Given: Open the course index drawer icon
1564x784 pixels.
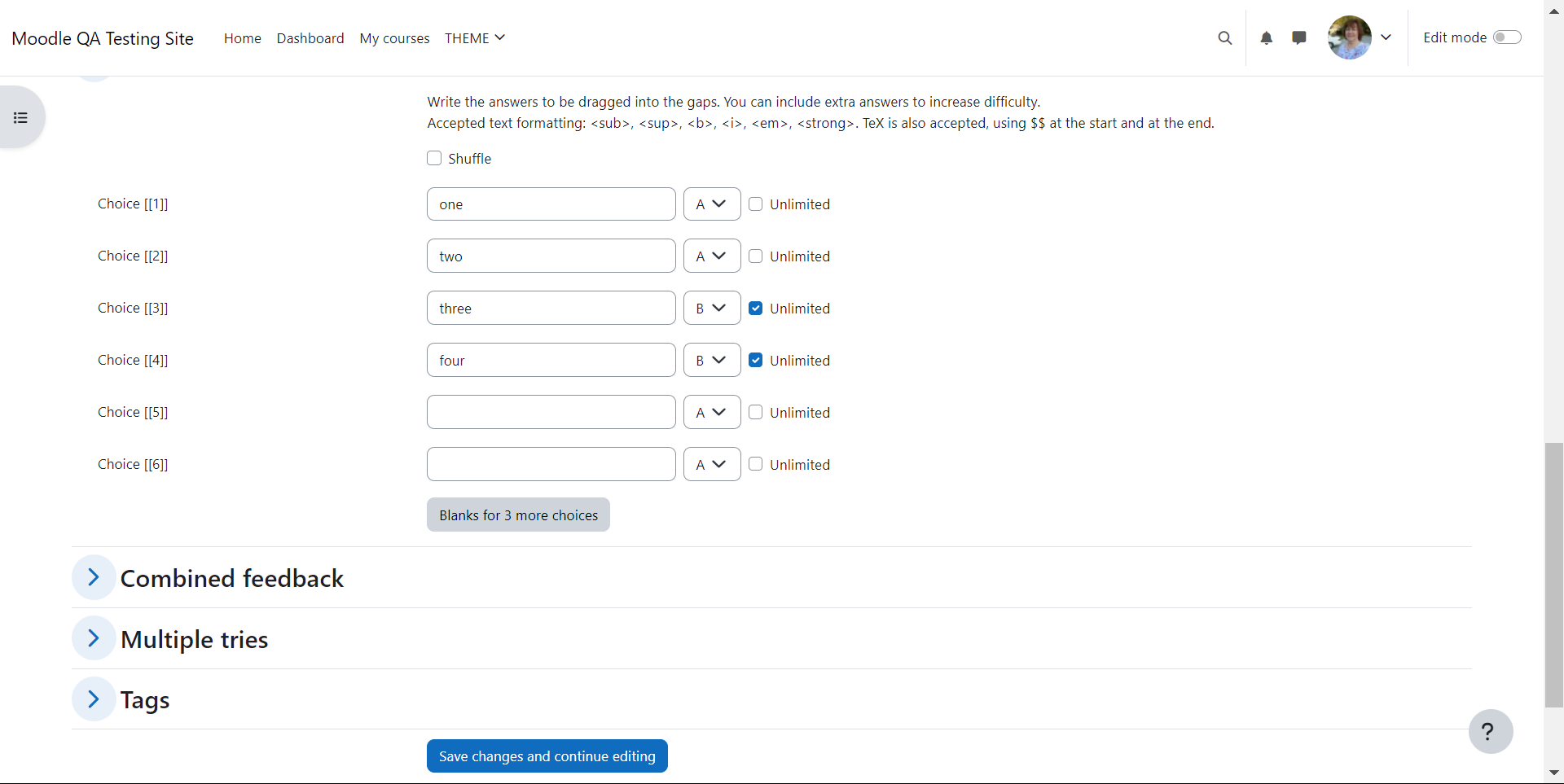Looking at the screenshot, I should pos(20,118).
